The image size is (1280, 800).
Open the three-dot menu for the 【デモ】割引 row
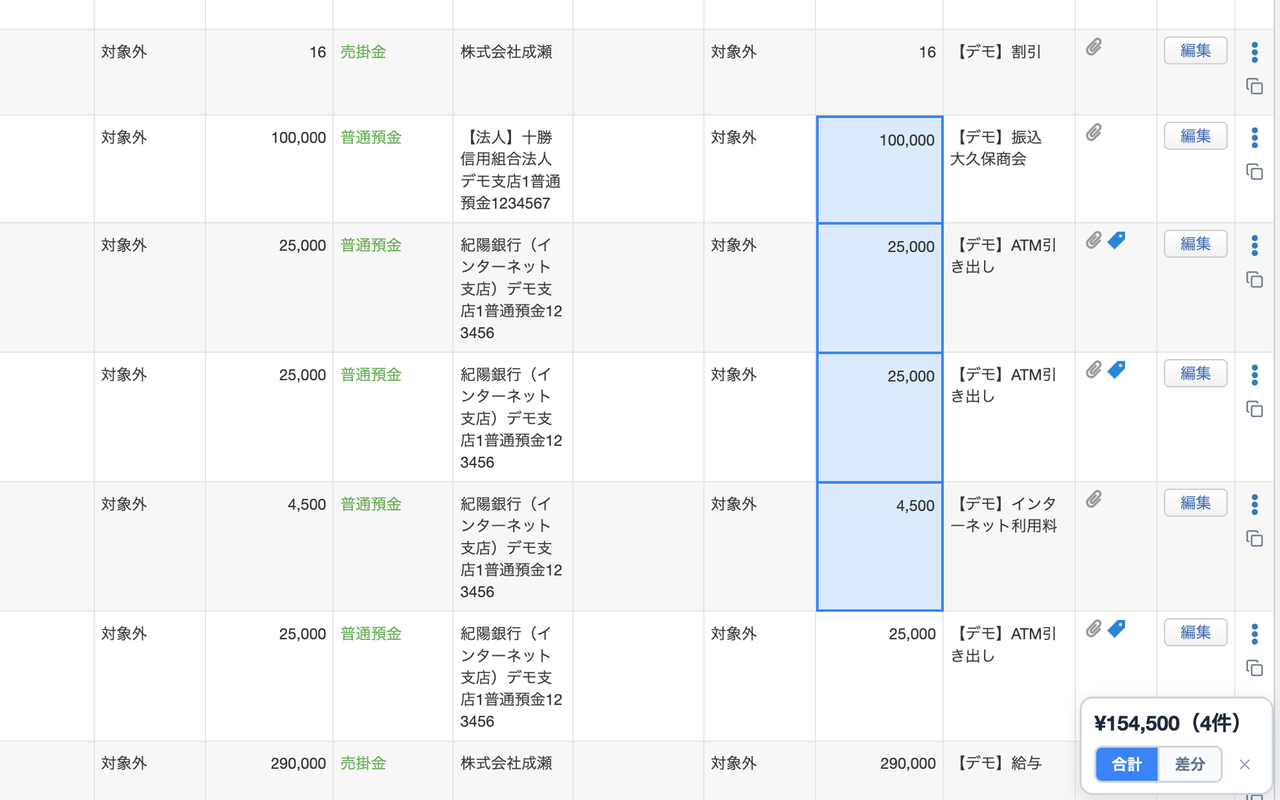coord(1254,52)
